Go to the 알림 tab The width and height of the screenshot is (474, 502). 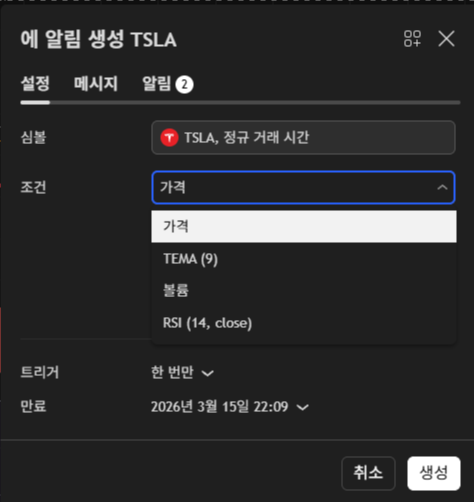tap(168, 84)
